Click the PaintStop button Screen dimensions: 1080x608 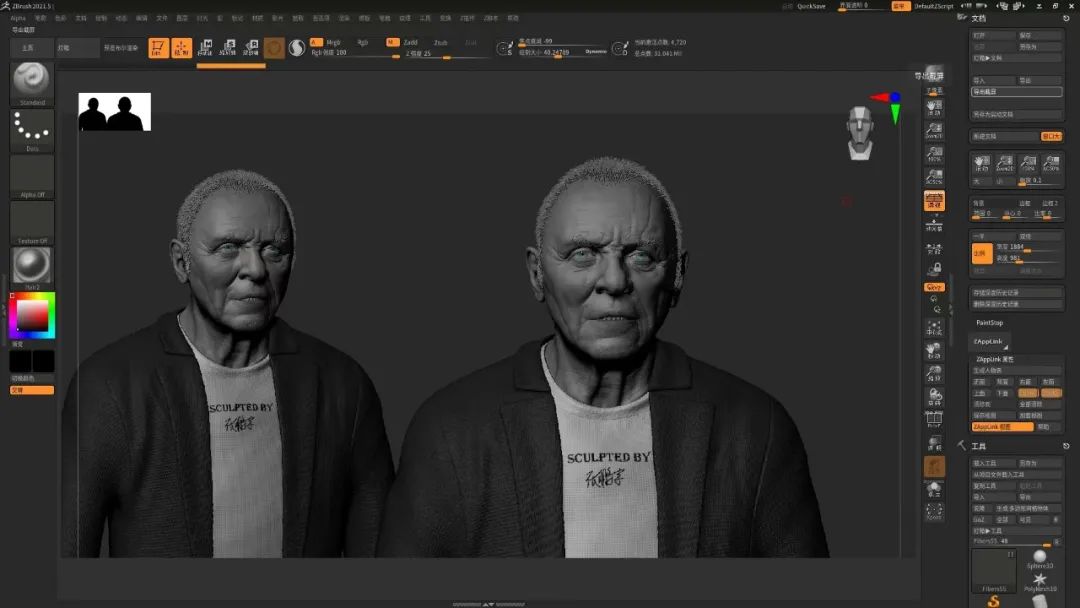[x=989, y=322]
